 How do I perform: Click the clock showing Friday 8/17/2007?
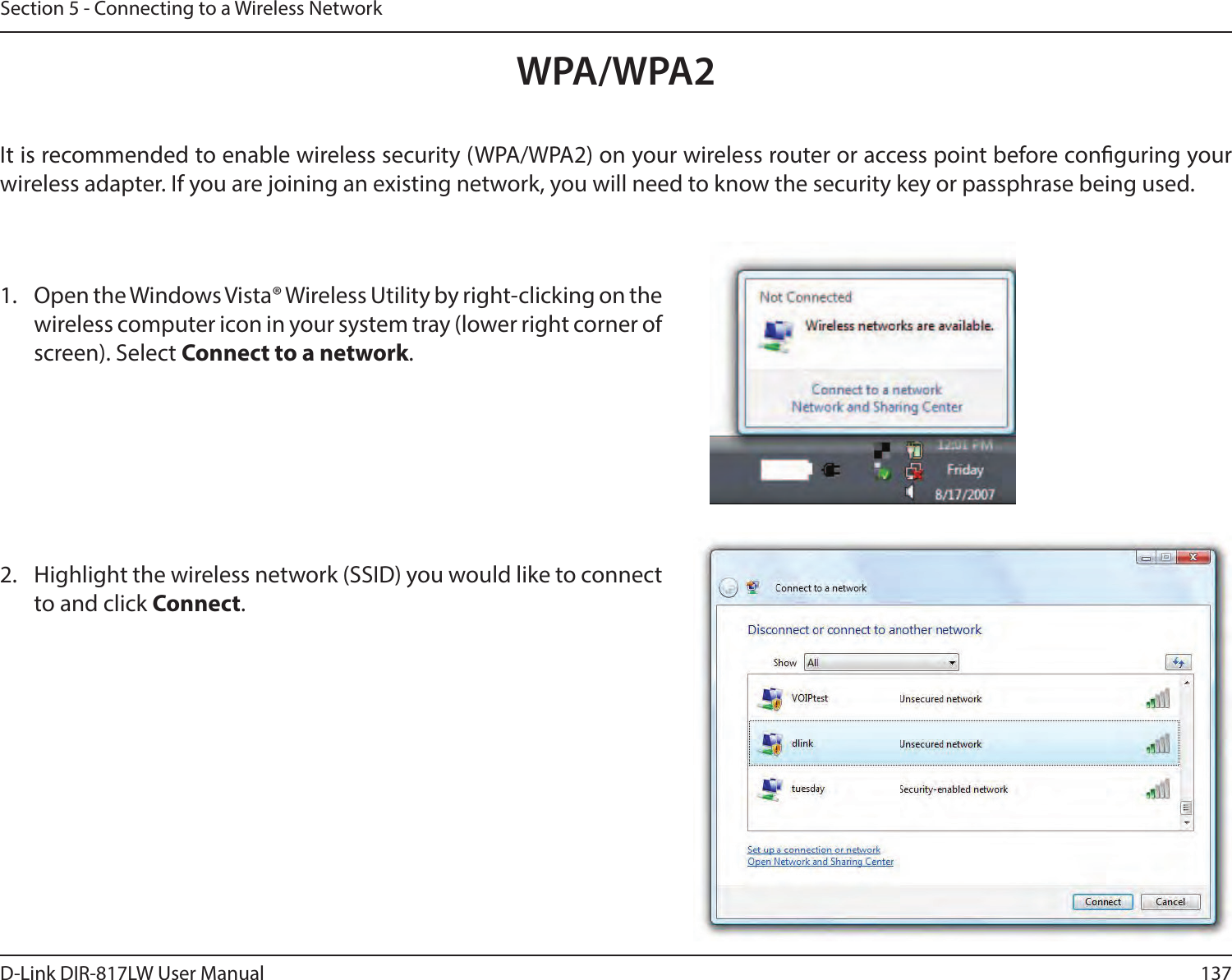[x=965, y=470]
